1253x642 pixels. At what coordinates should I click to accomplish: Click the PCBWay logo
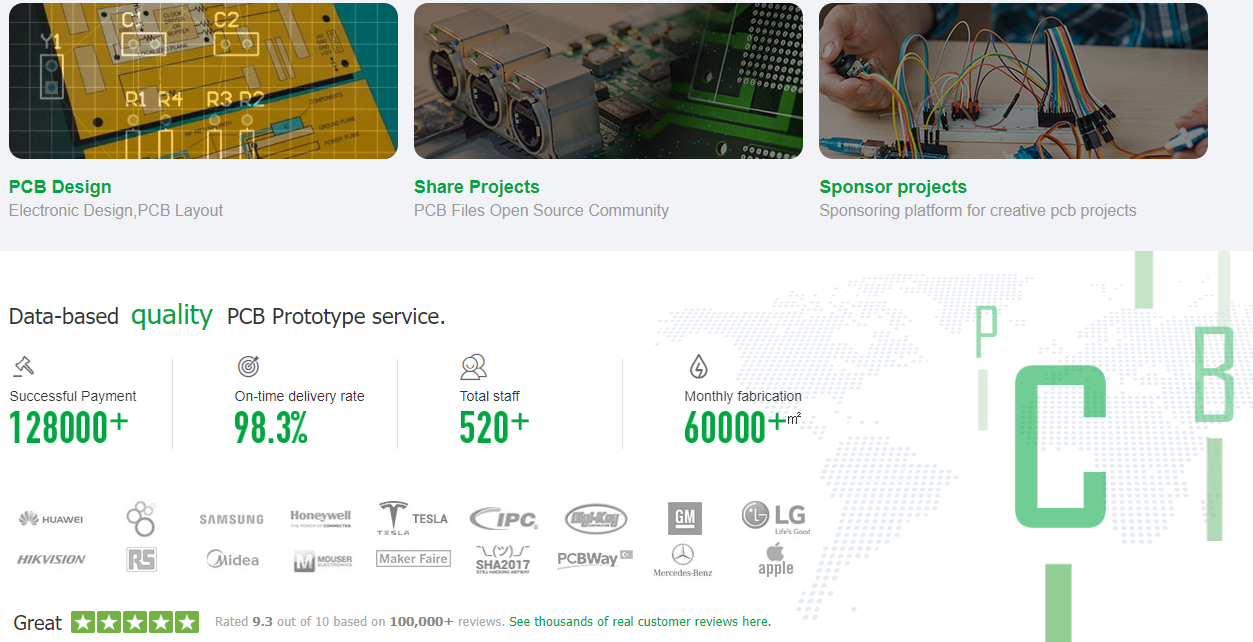tap(595, 559)
